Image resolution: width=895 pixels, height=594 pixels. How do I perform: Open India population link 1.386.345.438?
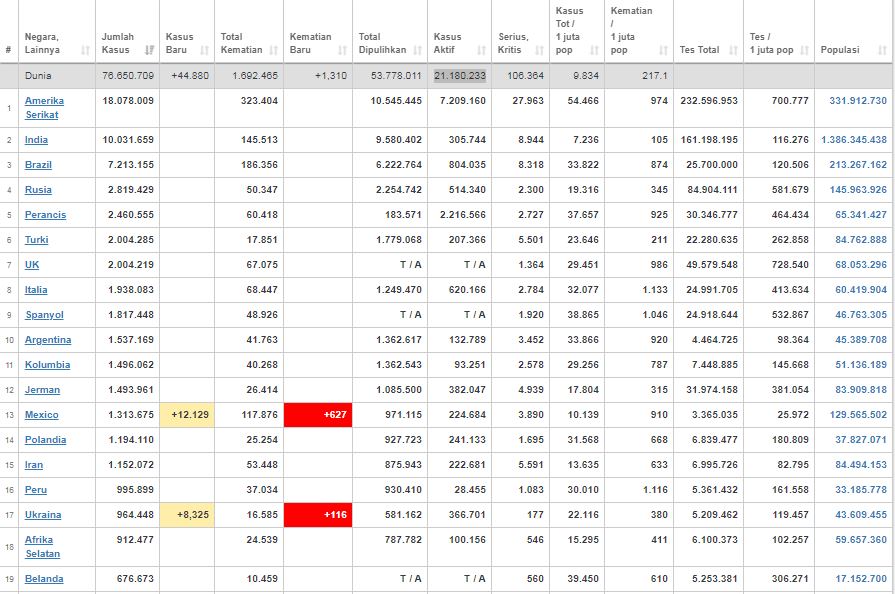(x=854, y=140)
